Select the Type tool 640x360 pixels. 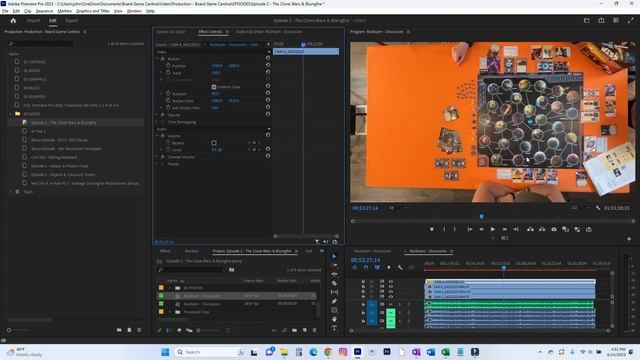click(334, 328)
